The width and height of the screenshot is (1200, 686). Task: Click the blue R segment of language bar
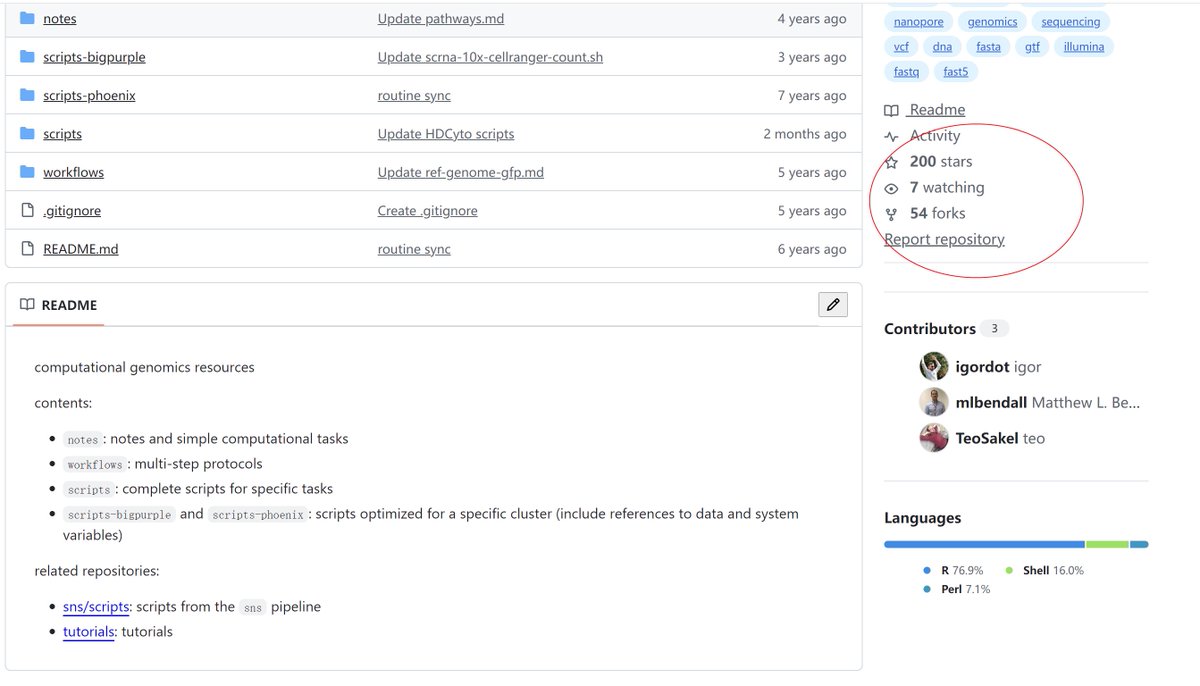tap(984, 545)
